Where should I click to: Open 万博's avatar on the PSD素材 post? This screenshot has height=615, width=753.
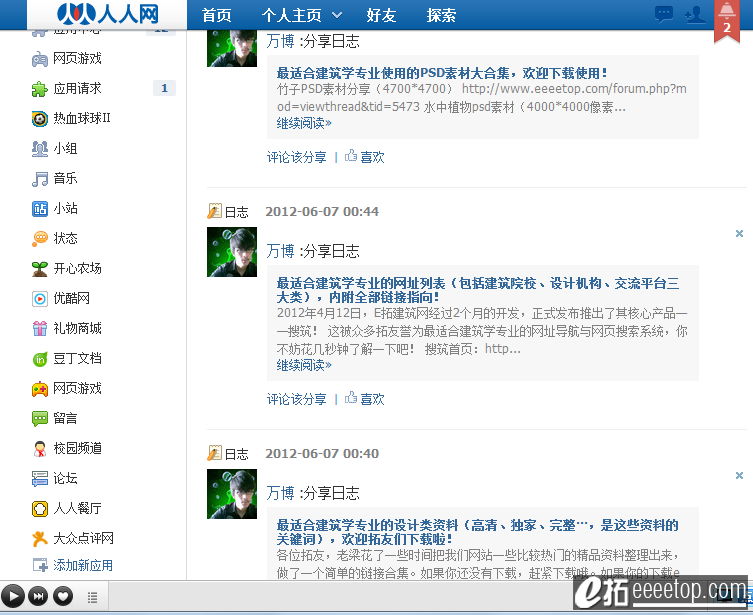coord(232,48)
